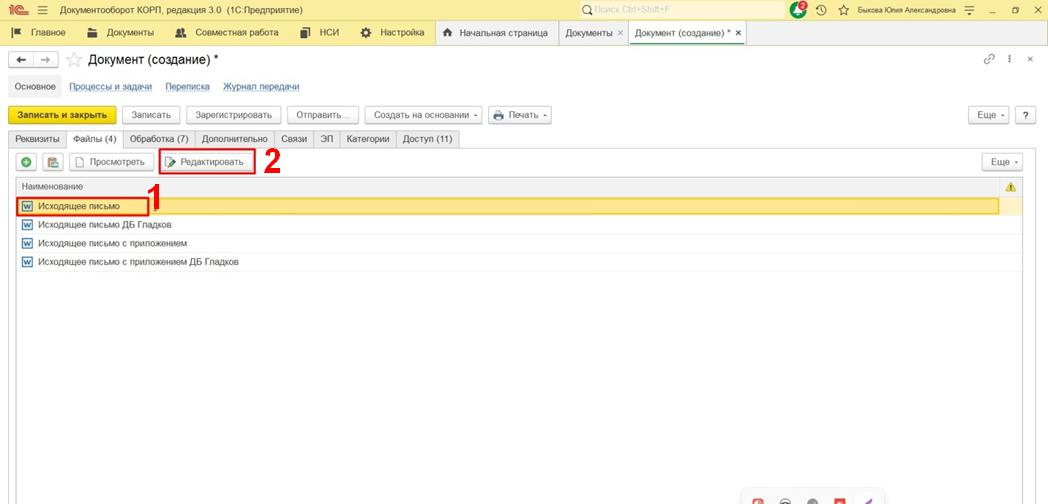
Task: Open the 'Реквизиты' tab
Action: [36, 139]
